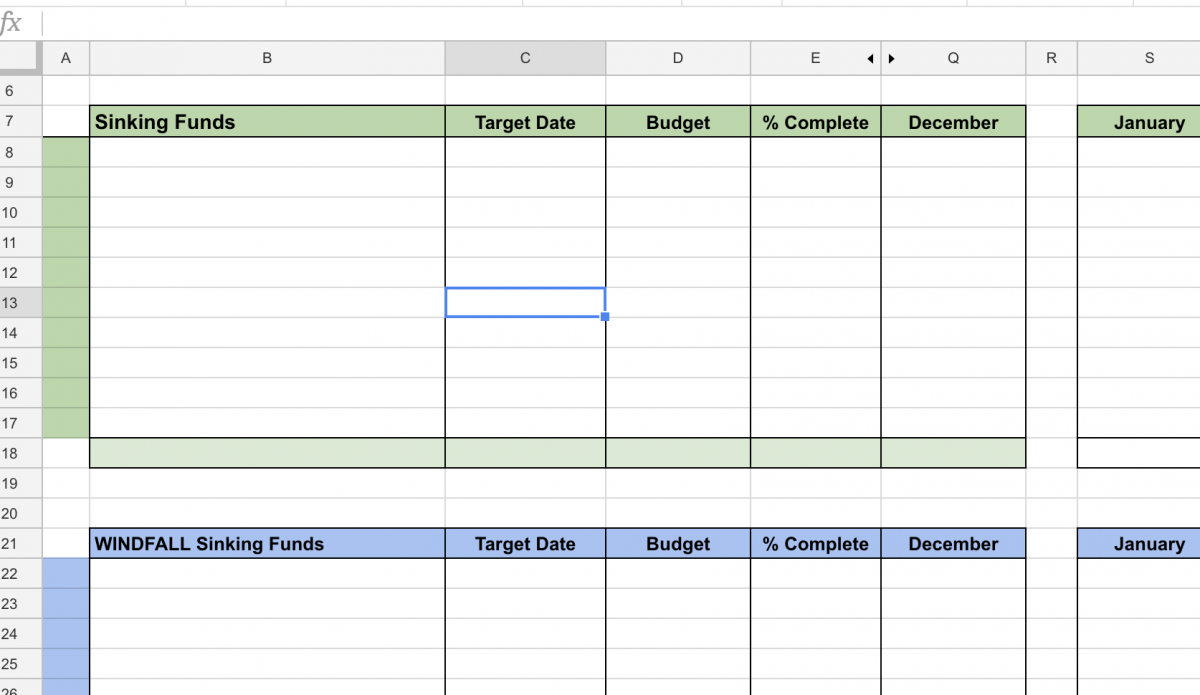Click WINDFALL Sinking Funds header cell

[267, 544]
